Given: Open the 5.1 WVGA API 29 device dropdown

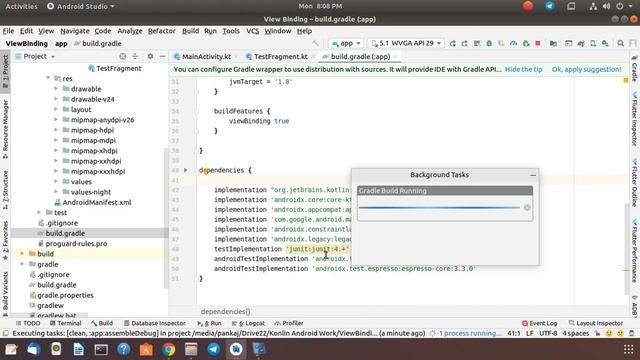Looking at the screenshot, I should pyautogui.click(x=406, y=43).
